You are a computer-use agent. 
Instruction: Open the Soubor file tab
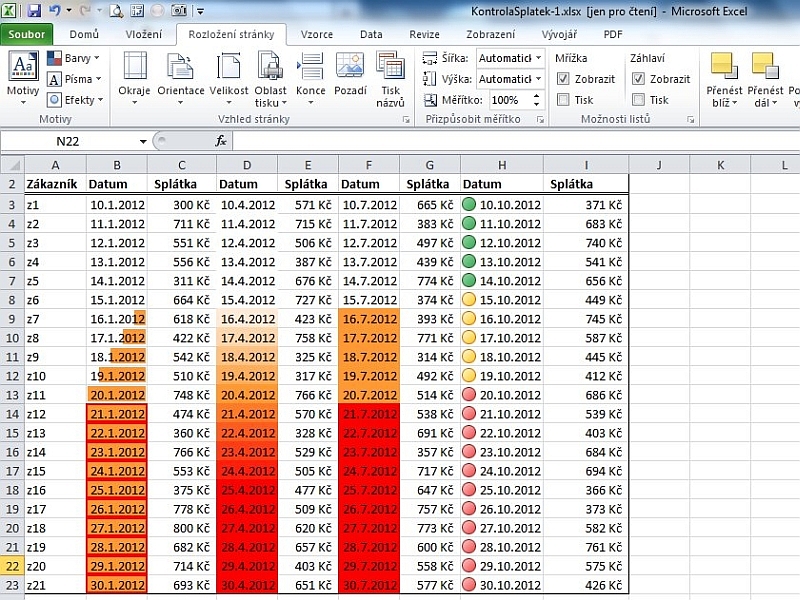(27, 34)
